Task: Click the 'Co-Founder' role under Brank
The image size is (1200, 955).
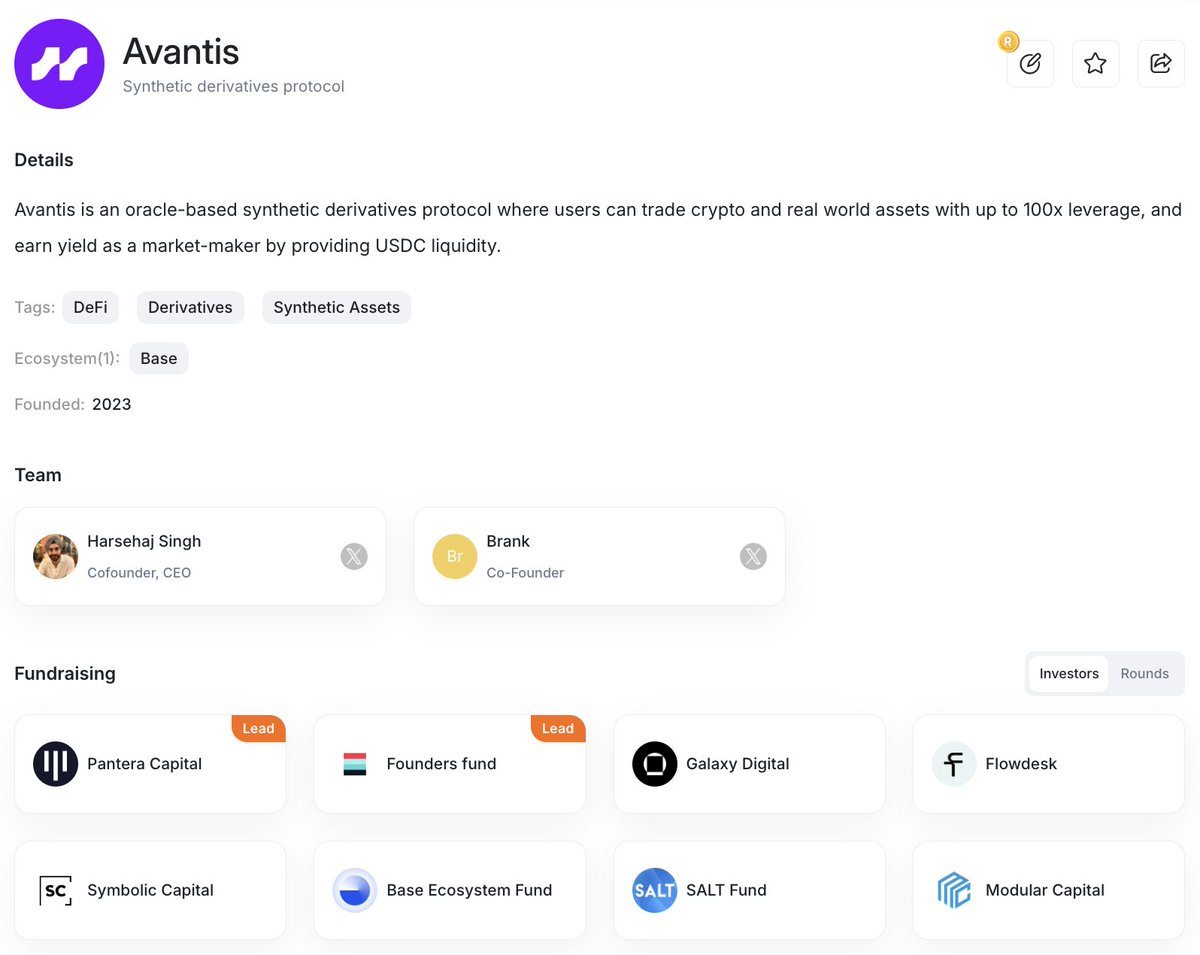Action: tap(525, 573)
